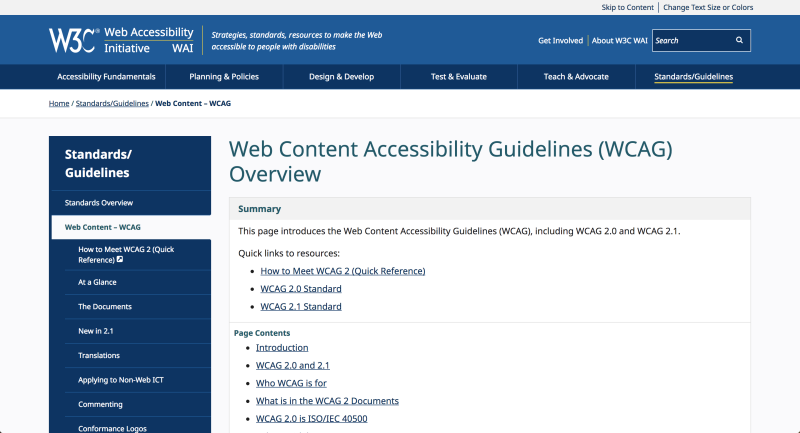
Task: Open Design & Develop menu
Action: point(341,77)
